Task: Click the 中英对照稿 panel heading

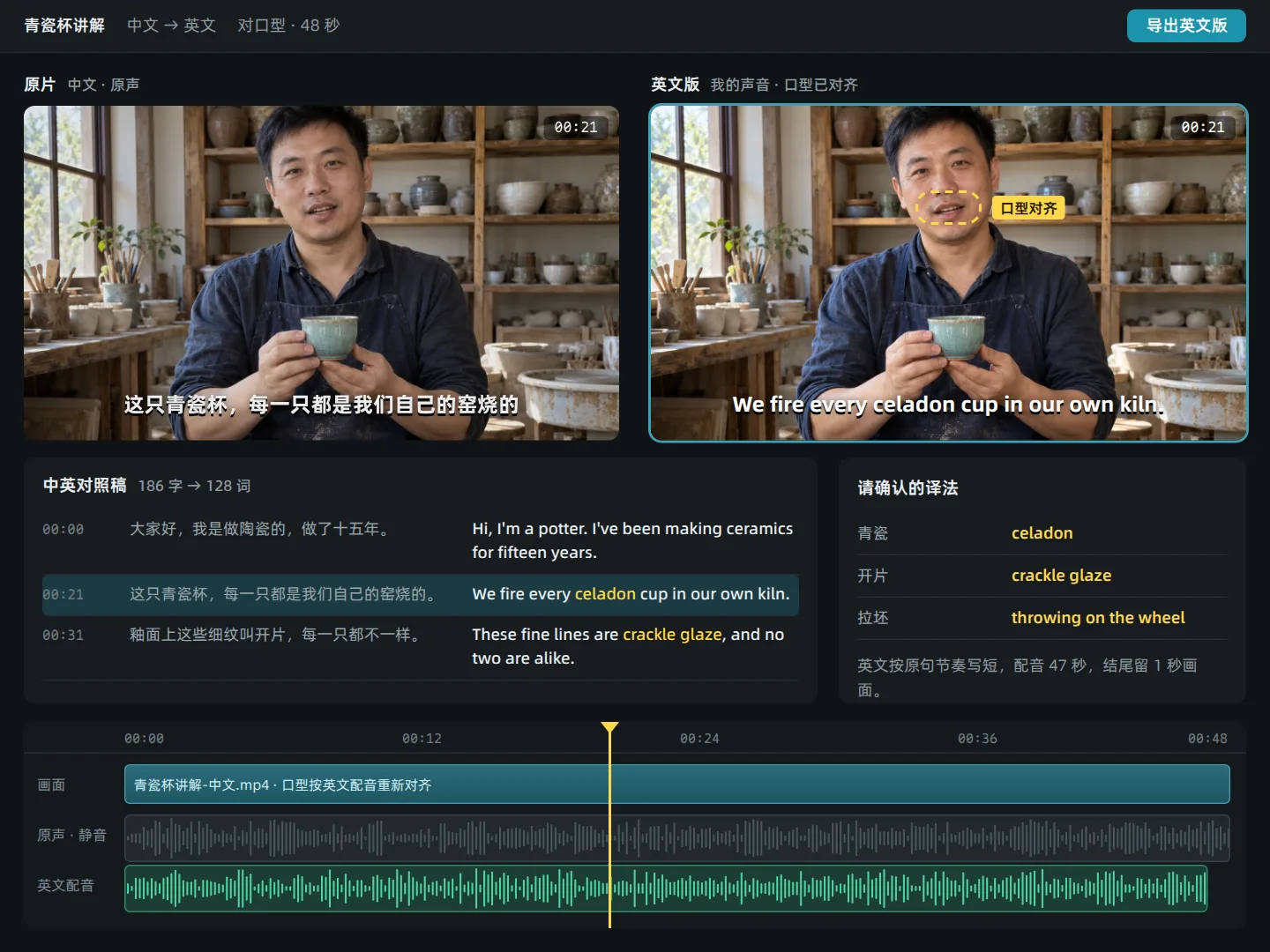Action: 85,486
